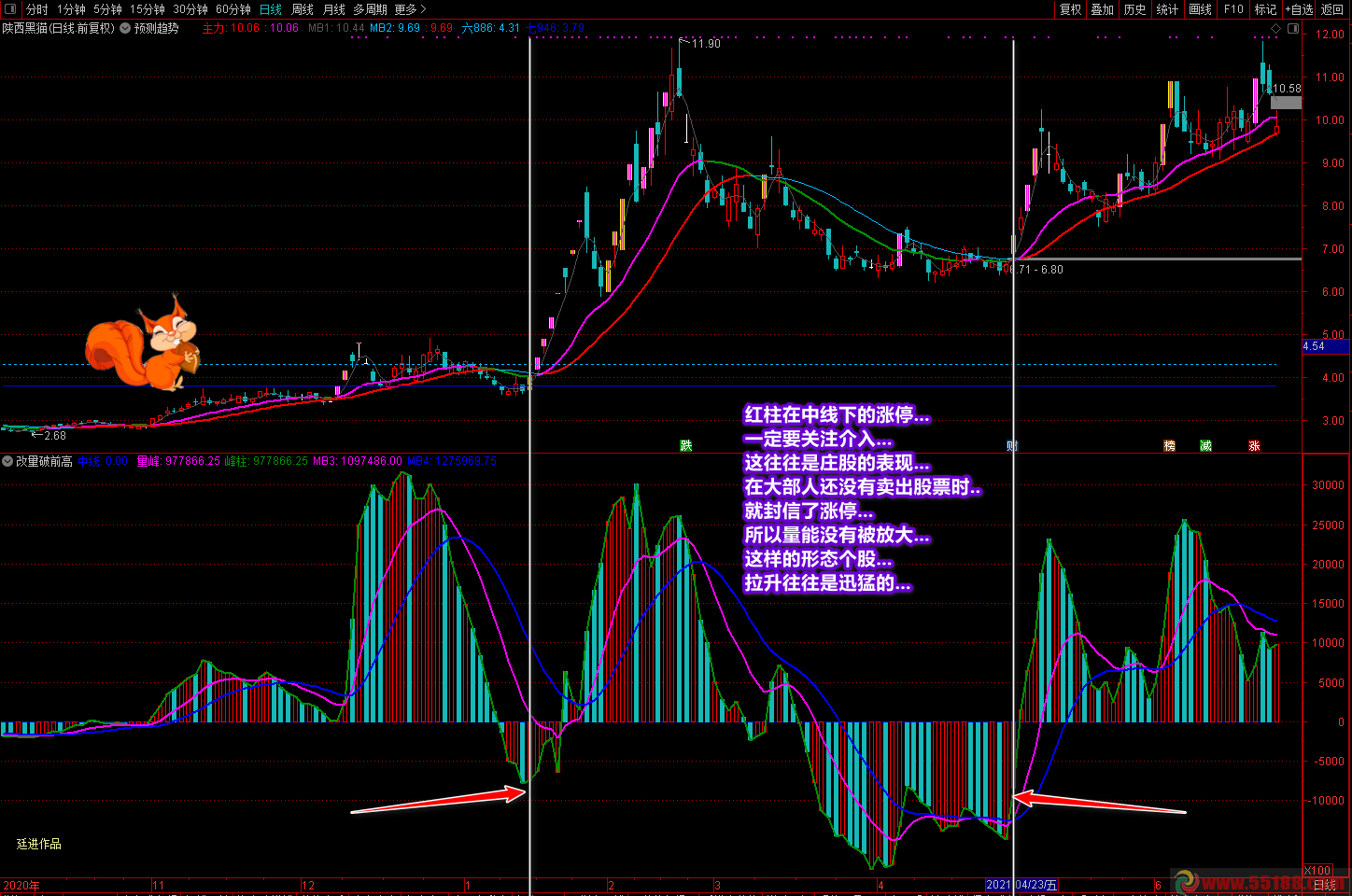Add stock via +自选 button

1299,9
